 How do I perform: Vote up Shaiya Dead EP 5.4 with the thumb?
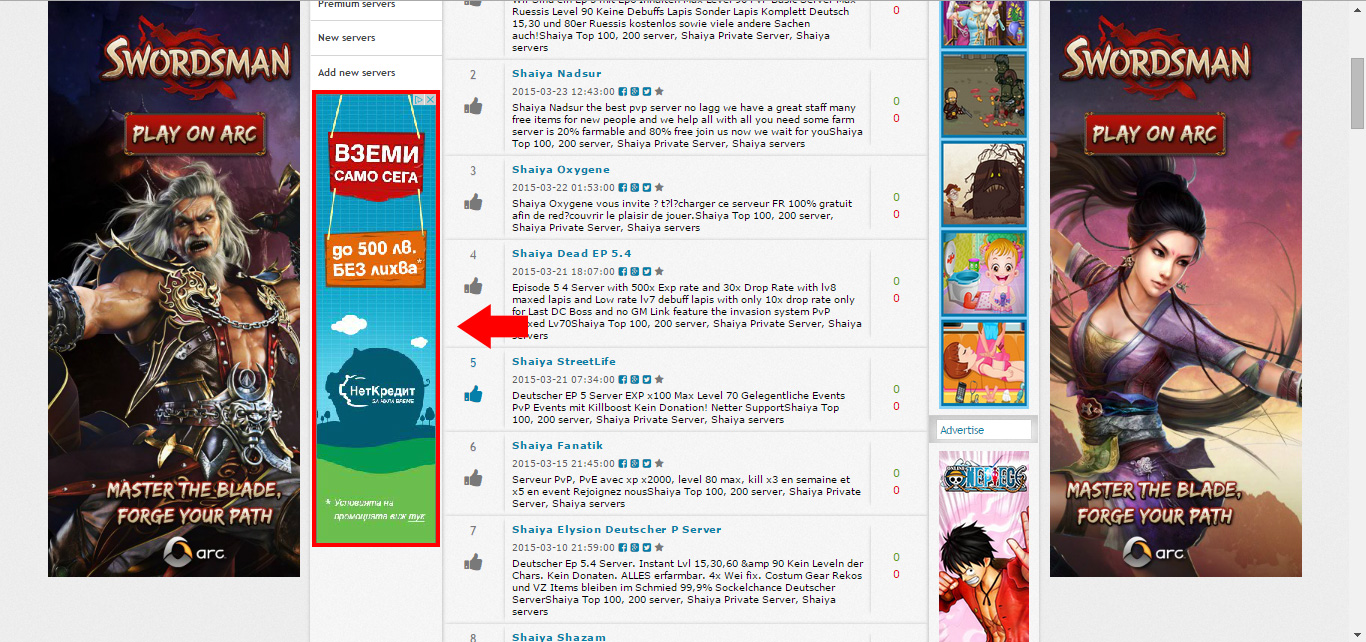[x=473, y=286]
